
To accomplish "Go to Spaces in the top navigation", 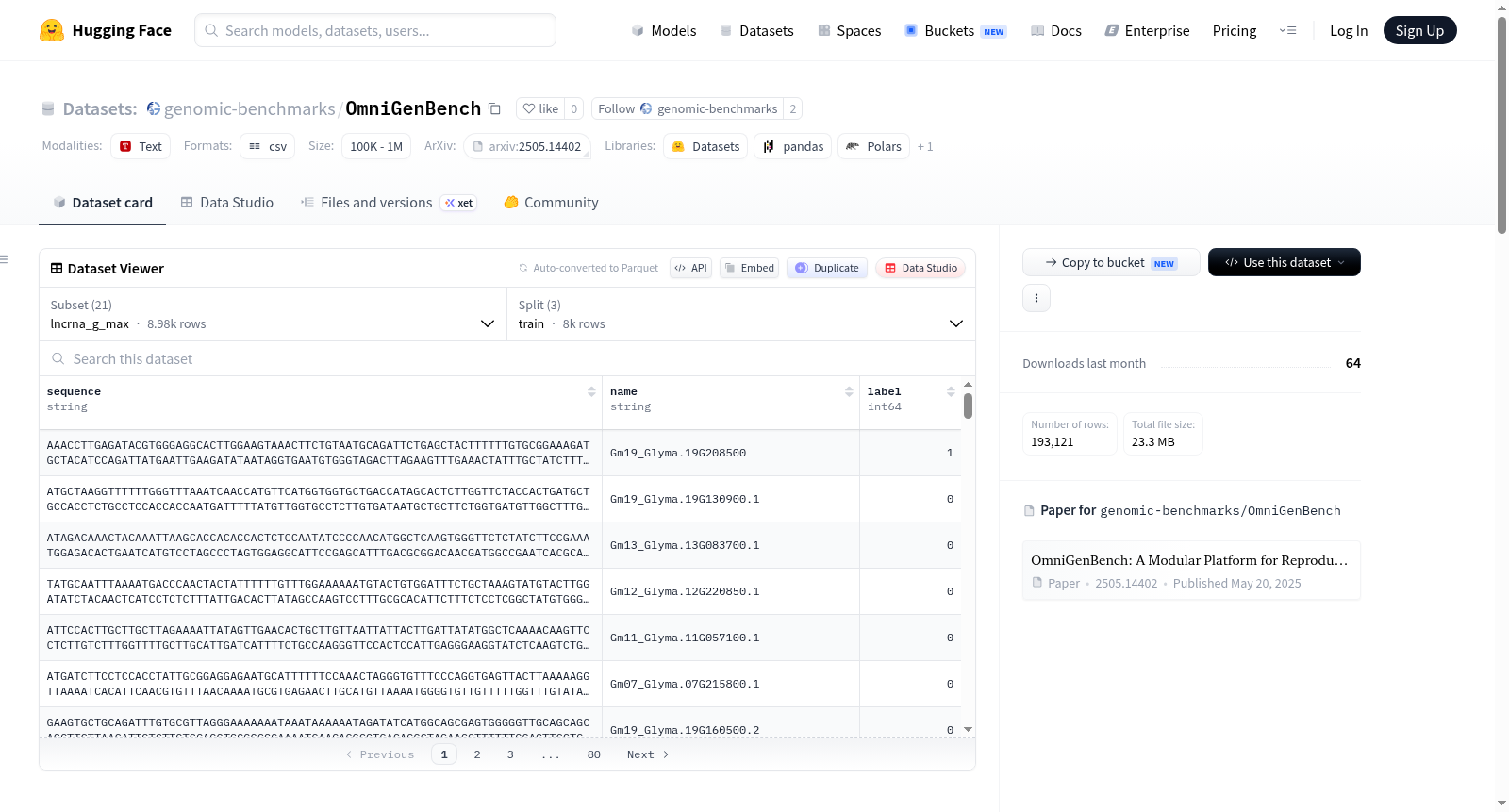I will pyautogui.click(x=850, y=30).
